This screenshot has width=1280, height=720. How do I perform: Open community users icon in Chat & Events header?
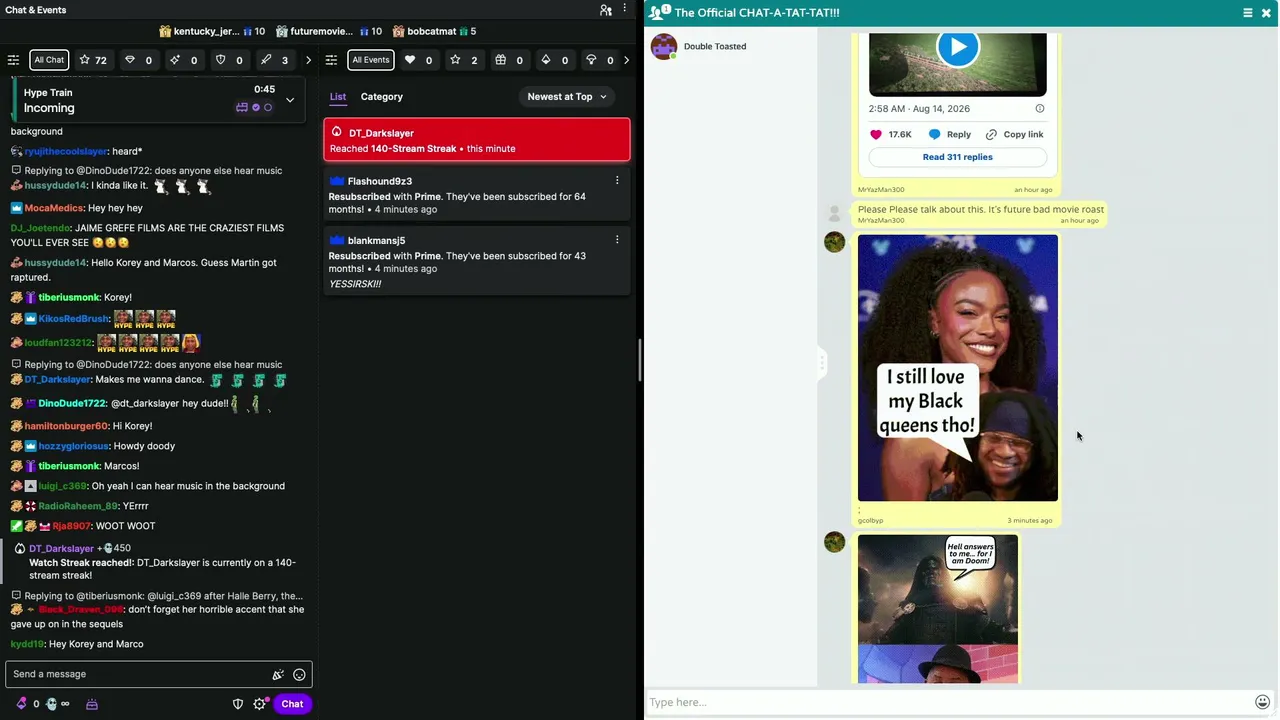pos(606,10)
